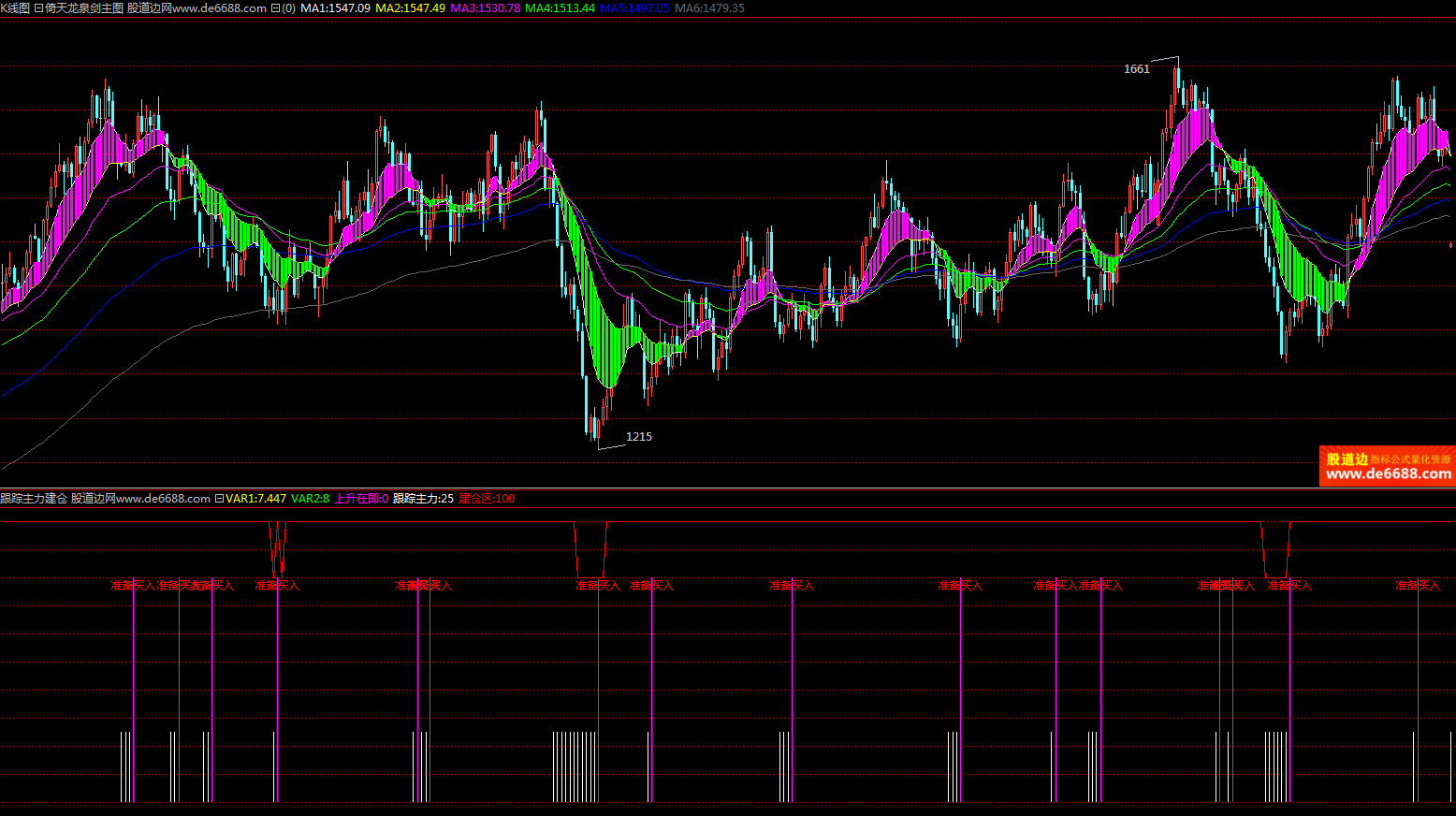Click the 1661 high price marker
This screenshot has height=816, width=1456.
[1136, 69]
